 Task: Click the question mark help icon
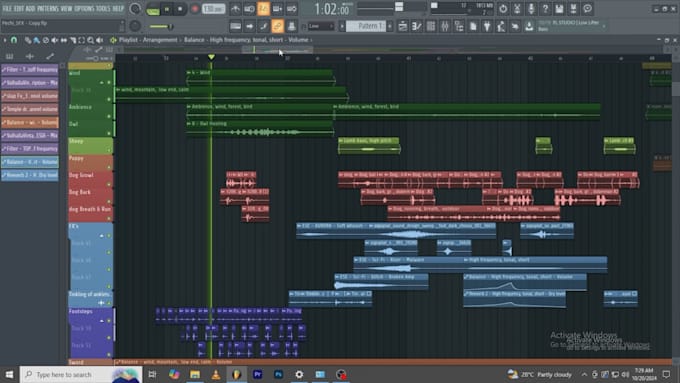point(545,8)
